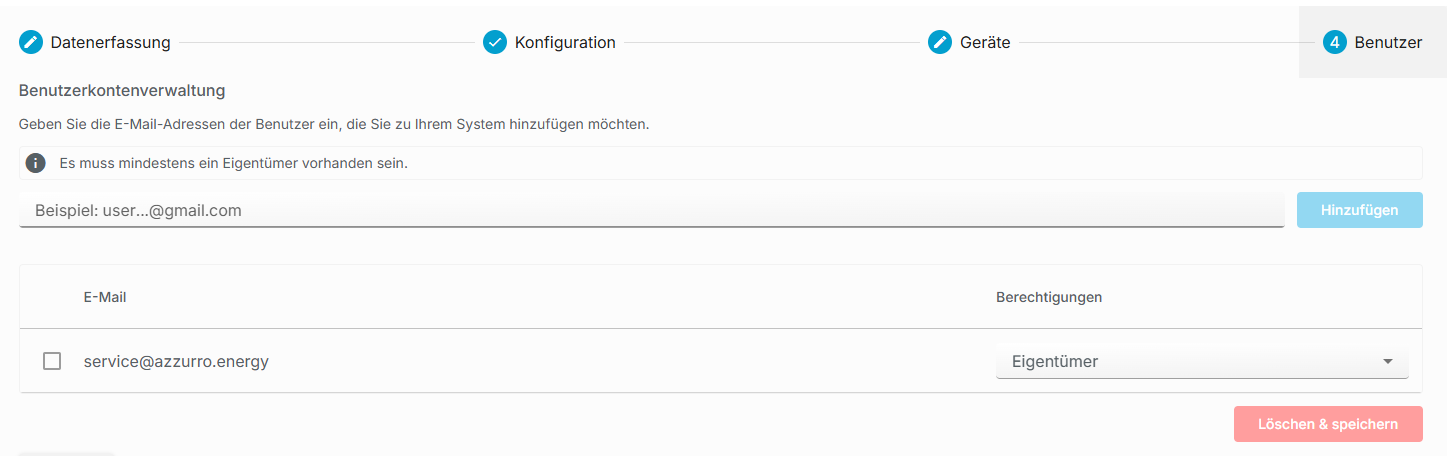Click the pencil icon beside Datenerfassung

[31, 42]
